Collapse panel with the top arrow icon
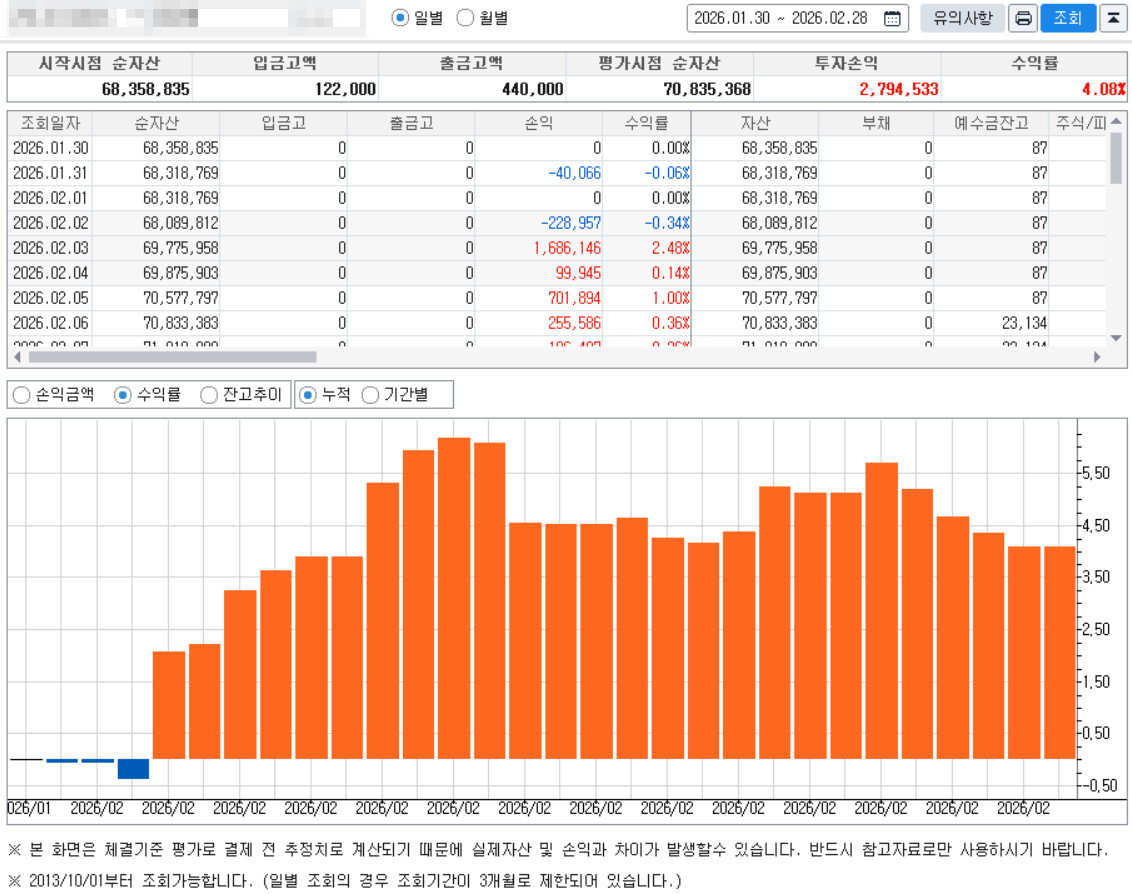The image size is (1132, 894). click(1112, 18)
